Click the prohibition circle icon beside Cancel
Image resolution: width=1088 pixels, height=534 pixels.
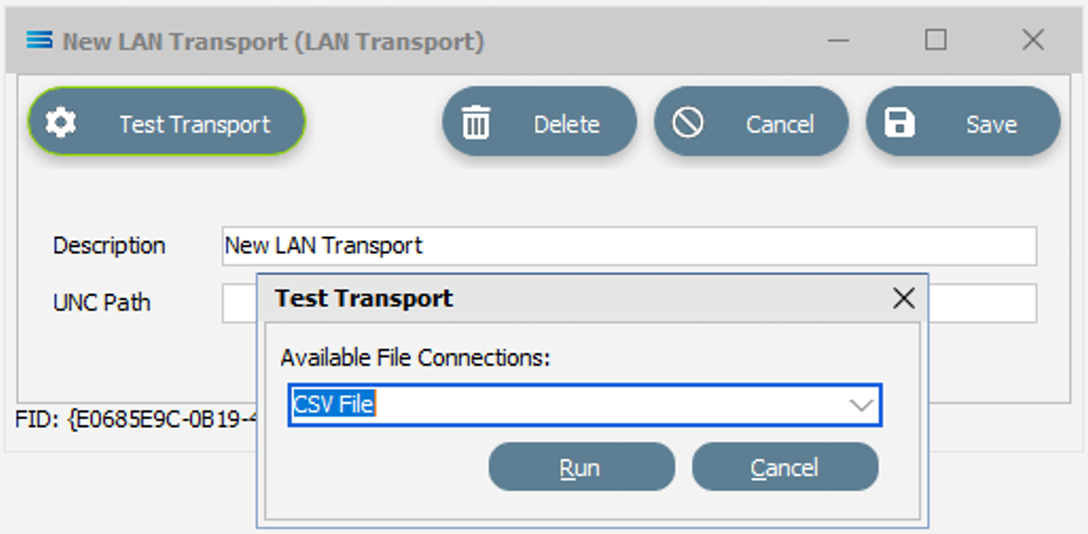(688, 123)
